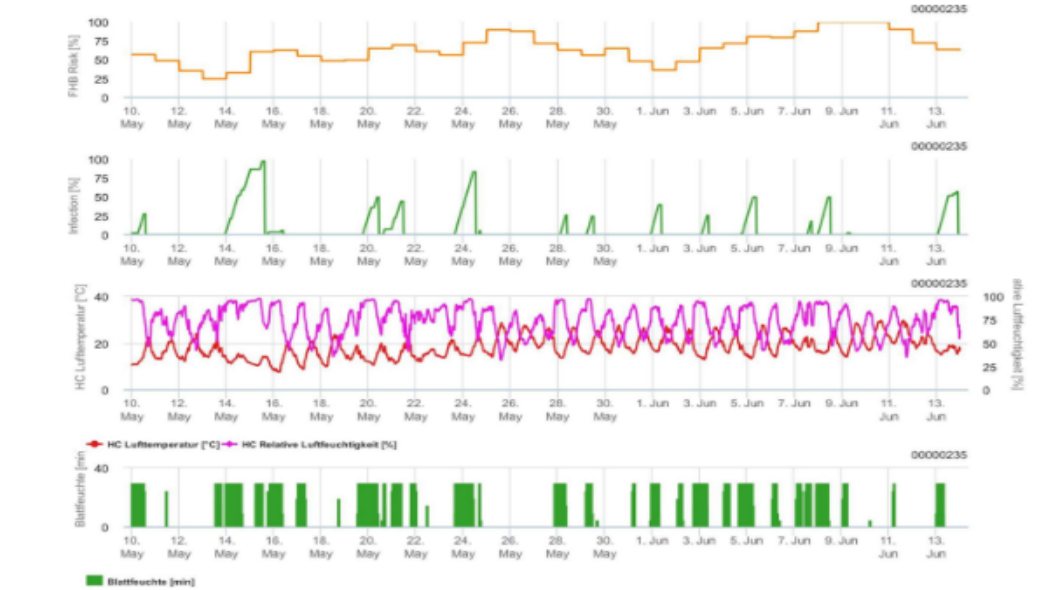
Task: Click station ID above the Blattfeuchte chart
Action: pyautogui.click(x=938, y=455)
